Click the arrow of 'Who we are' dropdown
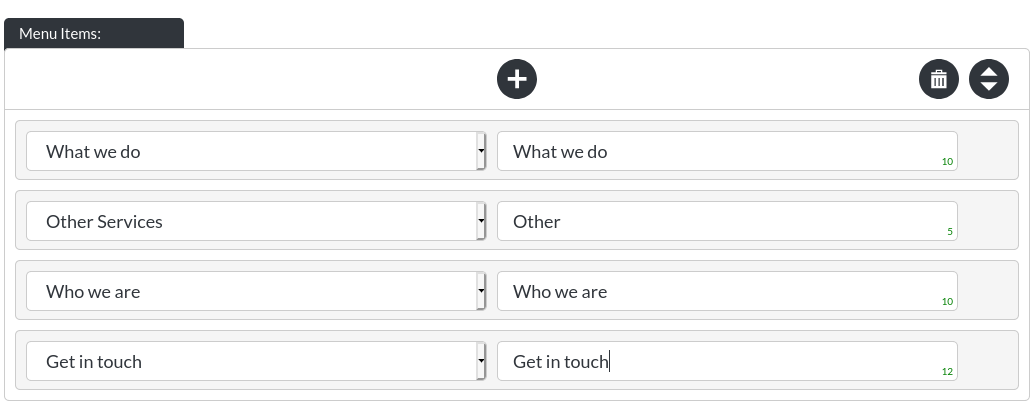Screen dimensions: 1034x419 coord(481,292)
